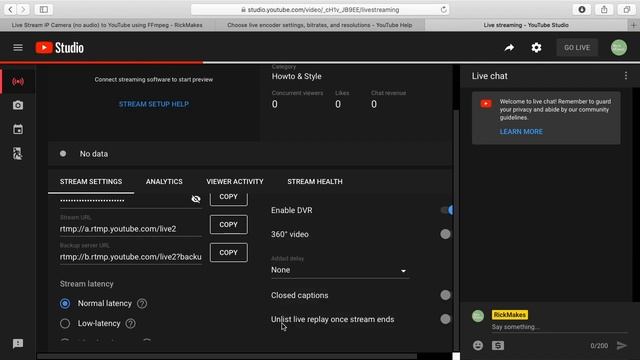Toggle the Enable DVR switch
This screenshot has height=360, width=640.
pyautogui.click(x=447, y=210)
